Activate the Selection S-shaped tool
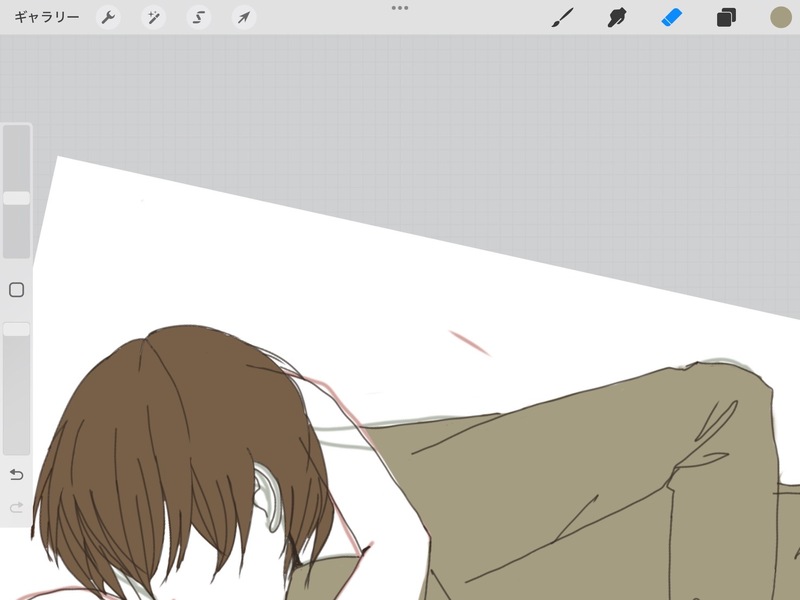The height and width of the screenshot is (600, 800). 198,18
